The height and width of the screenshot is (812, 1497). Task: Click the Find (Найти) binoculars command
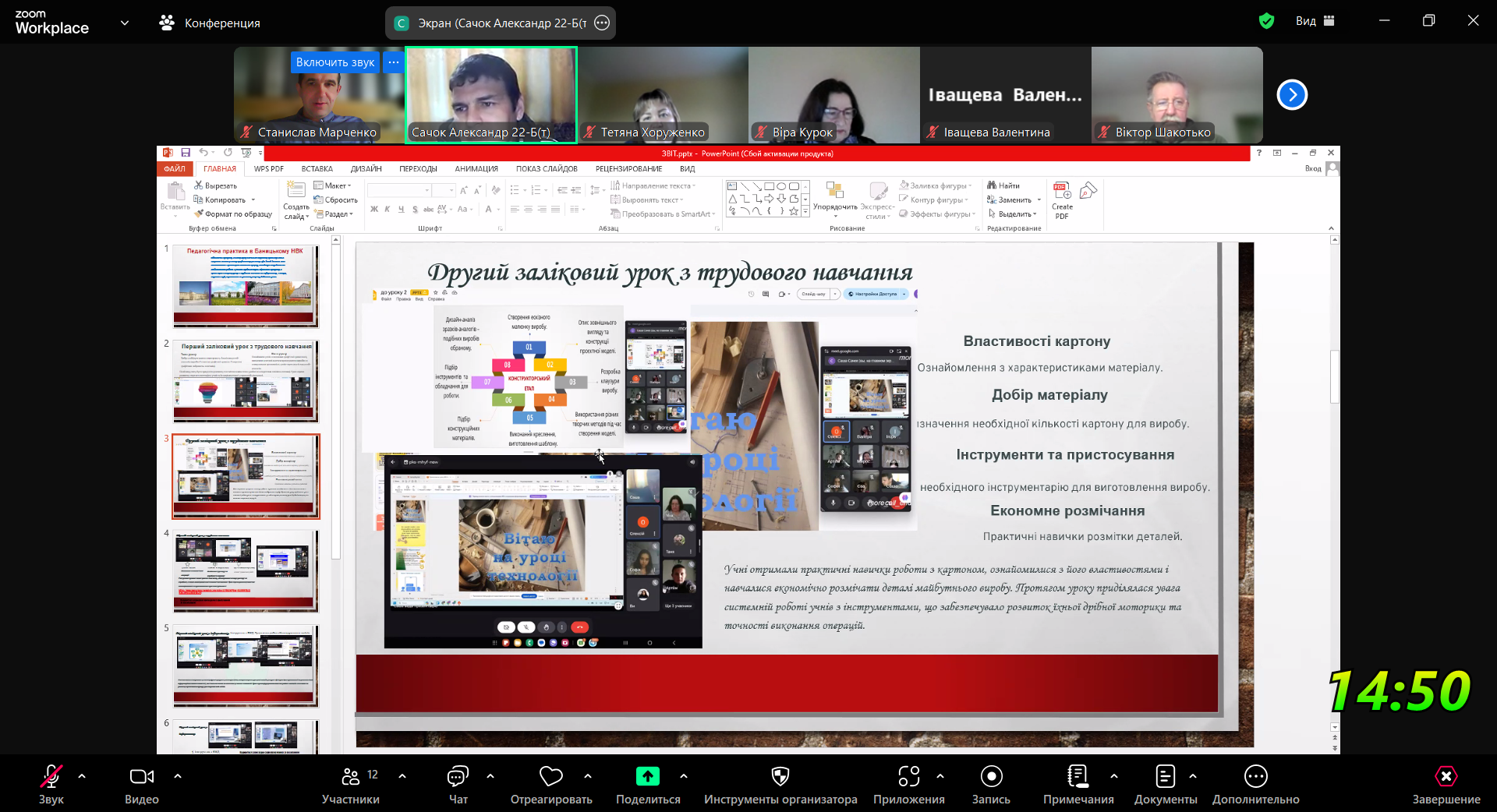pyautogui.click(x=1003, y=185)
